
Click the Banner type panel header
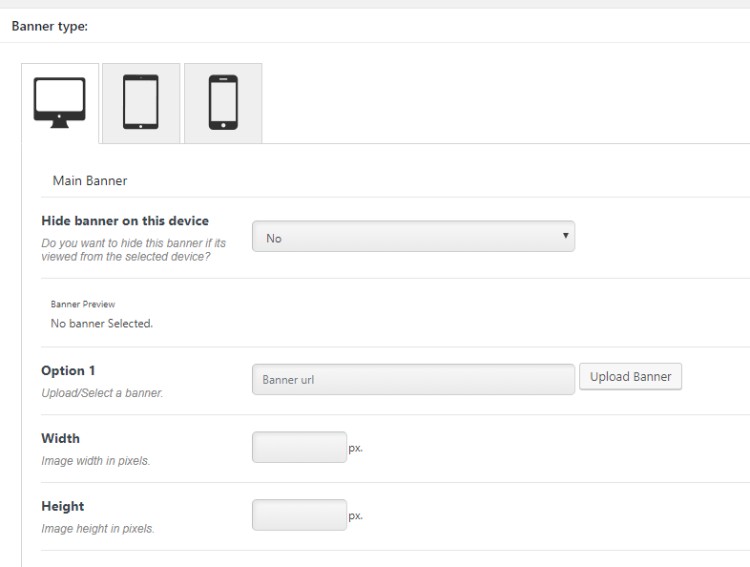pyautogui.click(x=50, y=26)
